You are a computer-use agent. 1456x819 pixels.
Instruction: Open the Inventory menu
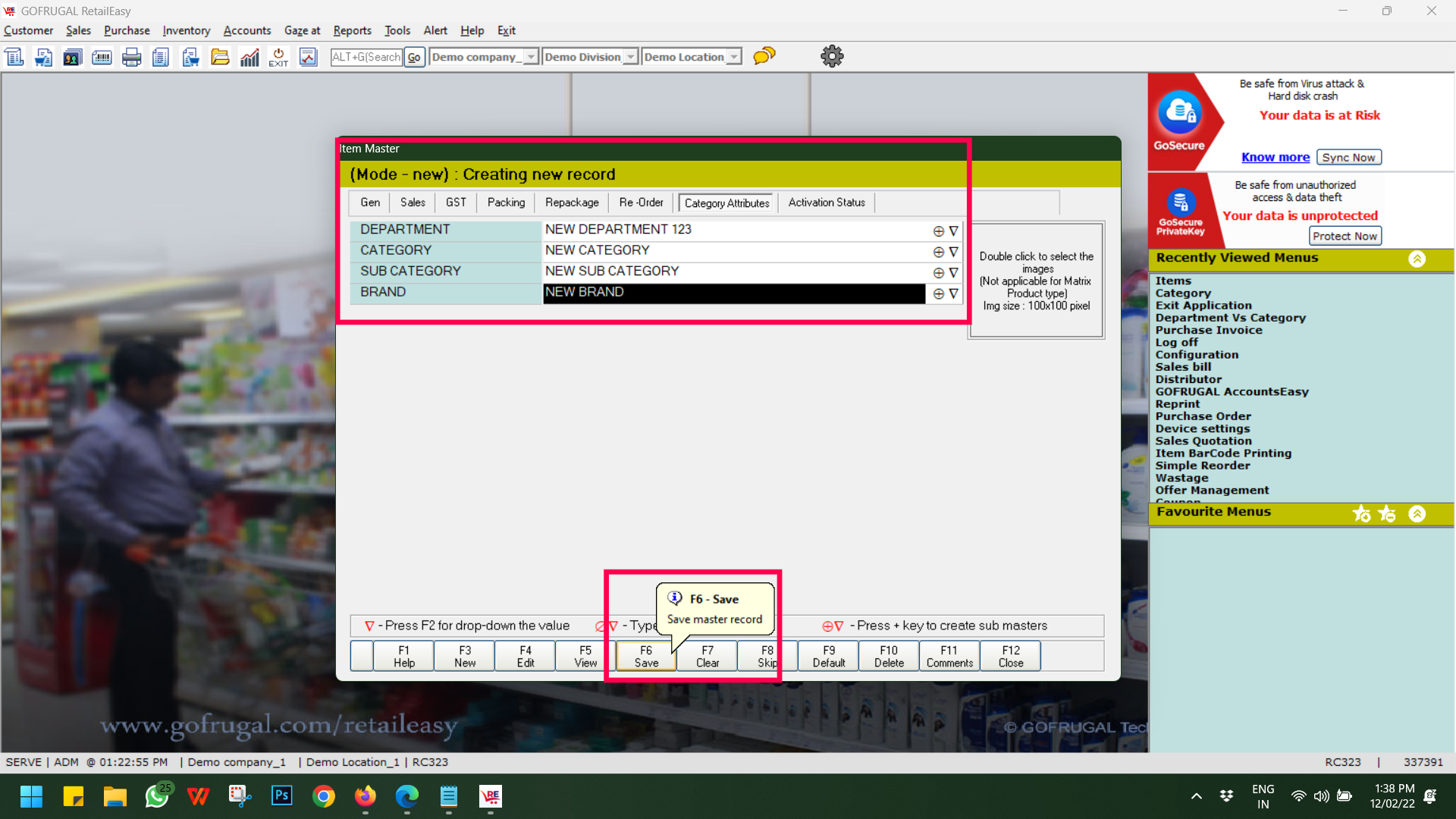186,30
